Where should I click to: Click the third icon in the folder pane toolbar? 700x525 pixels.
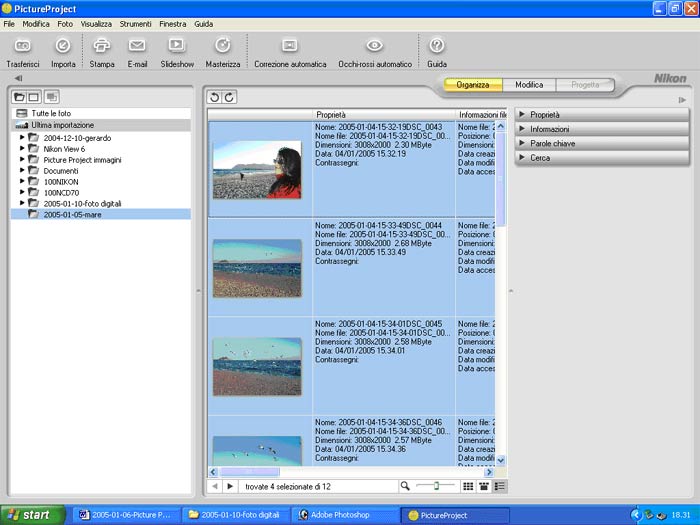click(x=52, y=96)
